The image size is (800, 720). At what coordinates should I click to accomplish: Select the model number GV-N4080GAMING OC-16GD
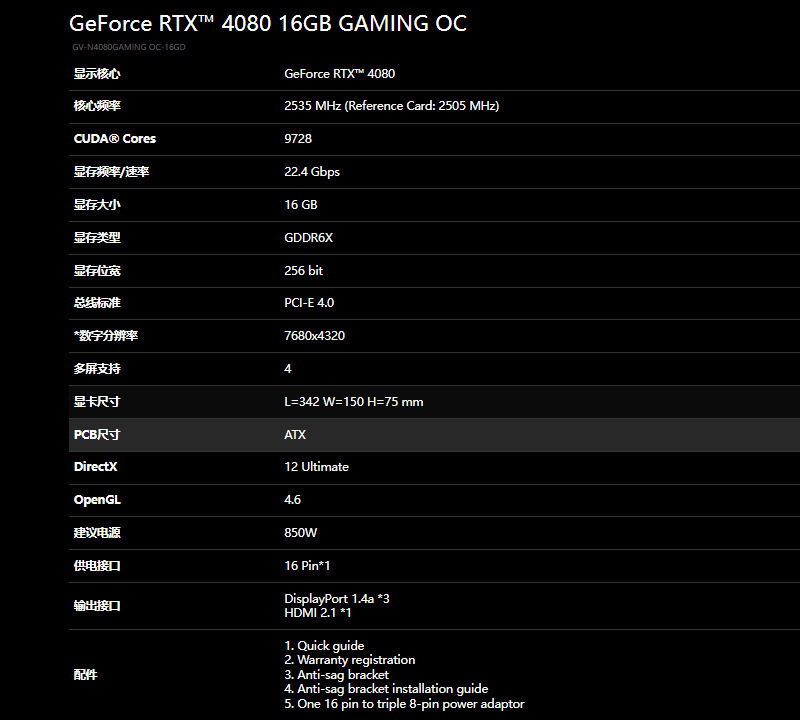coord(129,47)
